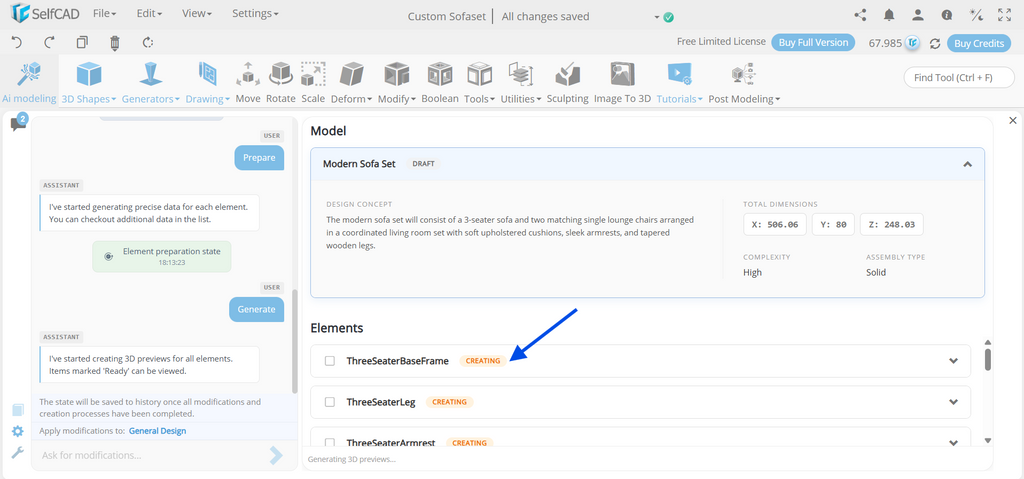Click the SelfCAD logo
The width and height of the screenshot is (1024, 479).
pos(44,13)
